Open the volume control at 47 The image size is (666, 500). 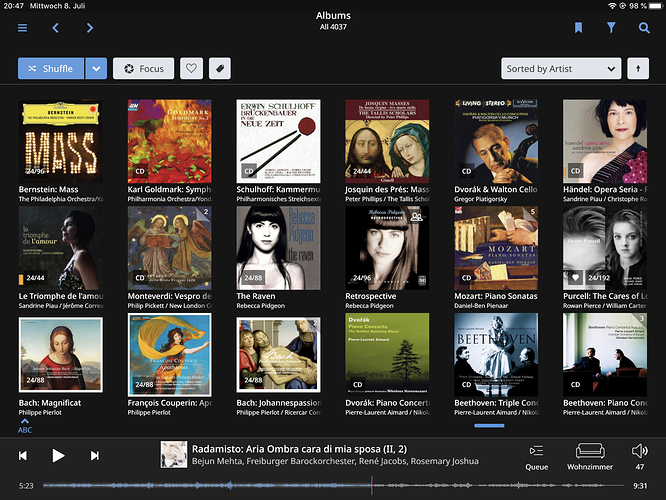coord(640,457)
